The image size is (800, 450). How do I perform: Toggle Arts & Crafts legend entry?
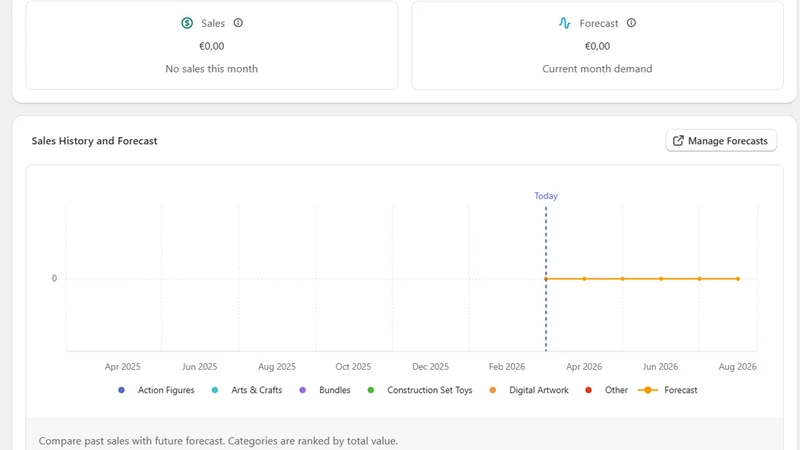coord(246,390)
